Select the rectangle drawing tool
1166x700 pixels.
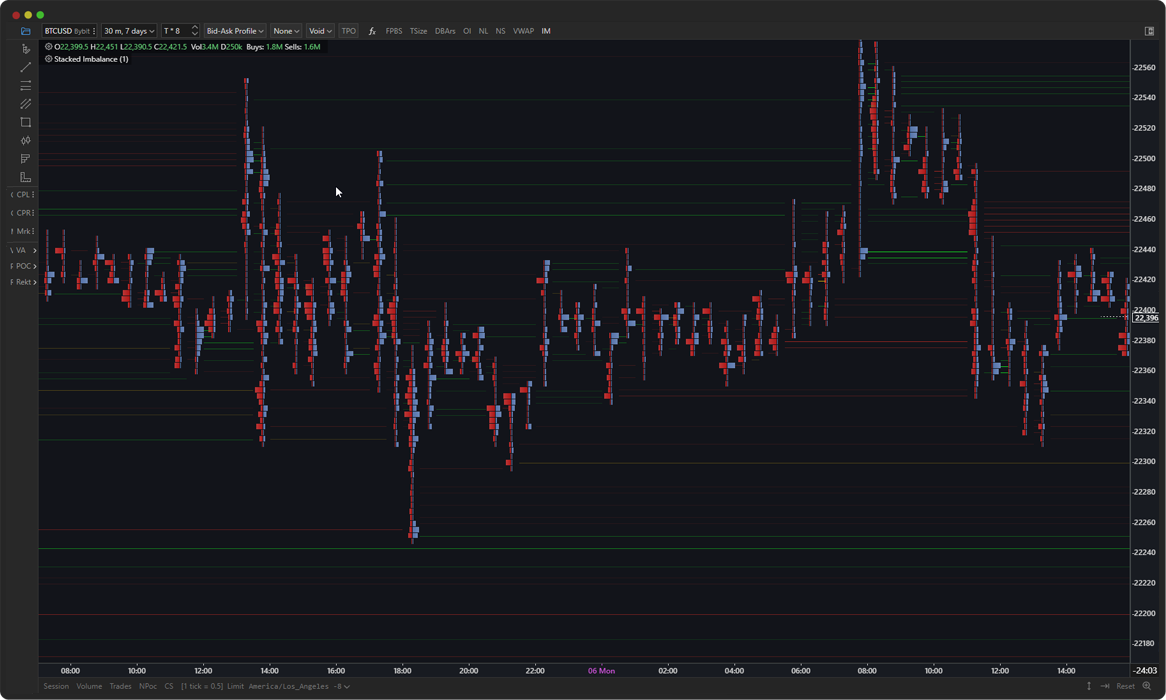coord(25,122)
